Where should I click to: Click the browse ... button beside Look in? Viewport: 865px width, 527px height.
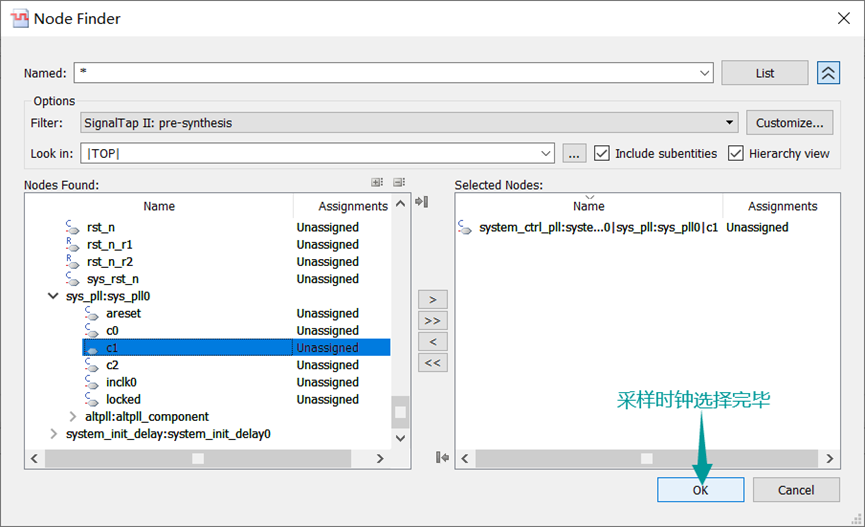point(574,153)
